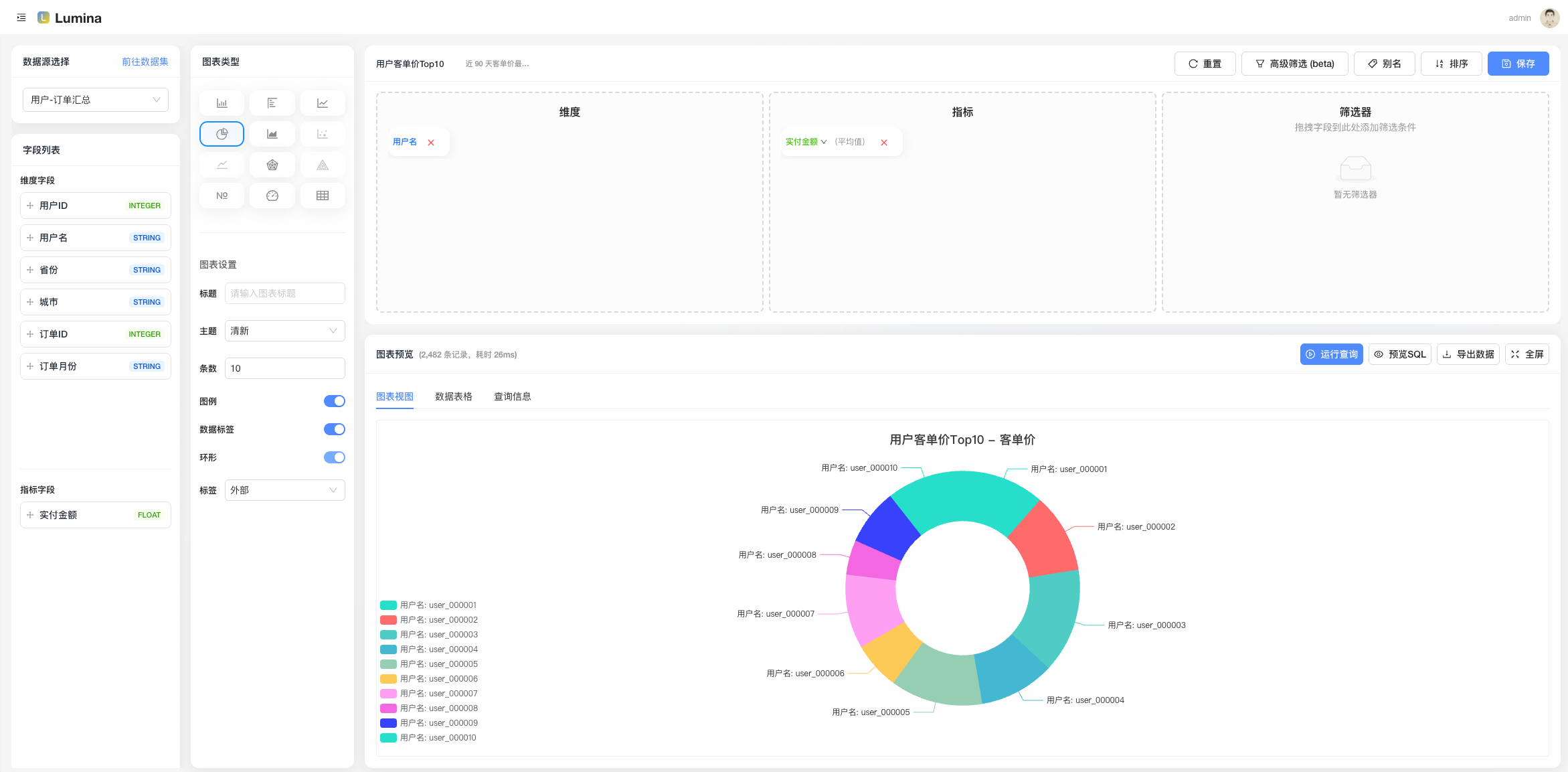Switch to the 数据表格 tab
This screenshot has width=1568, height=772.
(453, 396)
